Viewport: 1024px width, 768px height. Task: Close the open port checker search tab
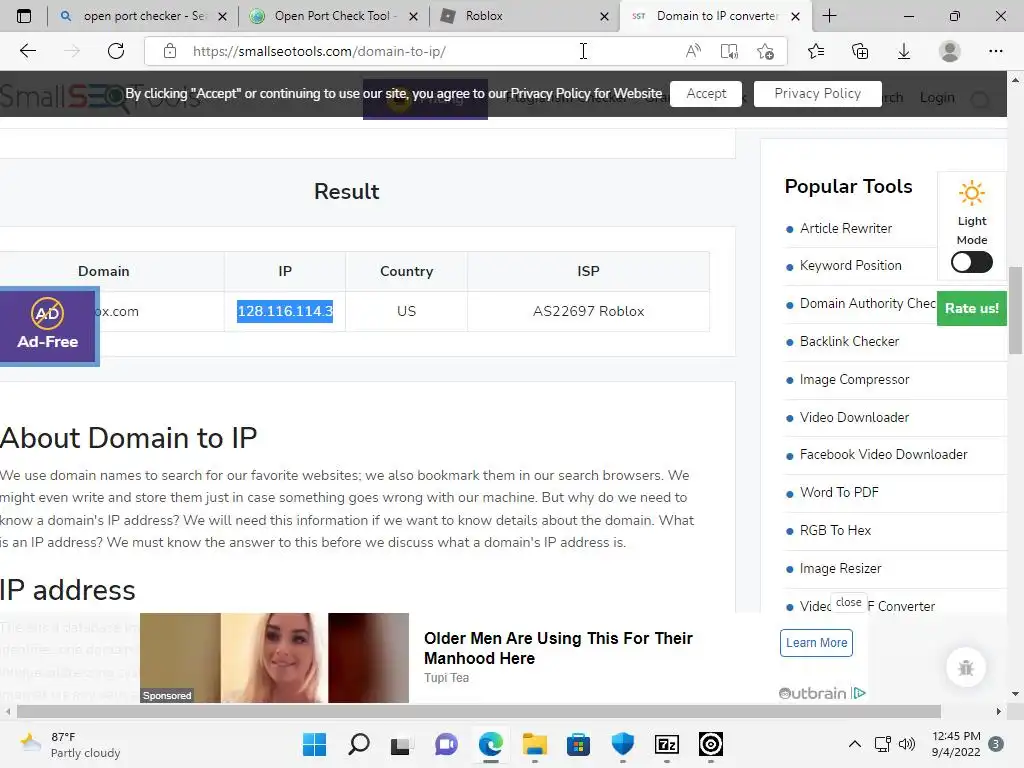coord(222,16)
